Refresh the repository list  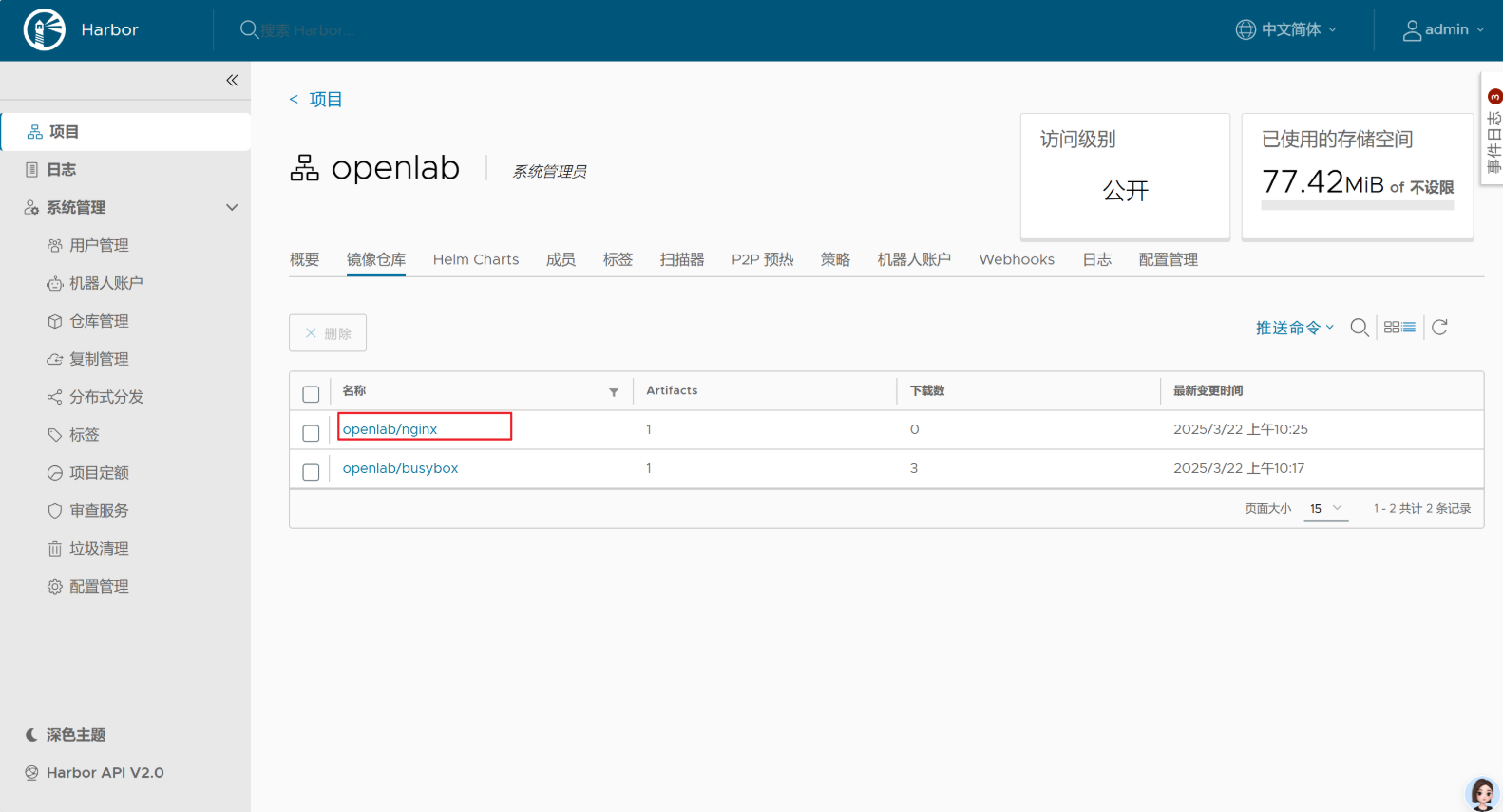(x=1439, y=328)
